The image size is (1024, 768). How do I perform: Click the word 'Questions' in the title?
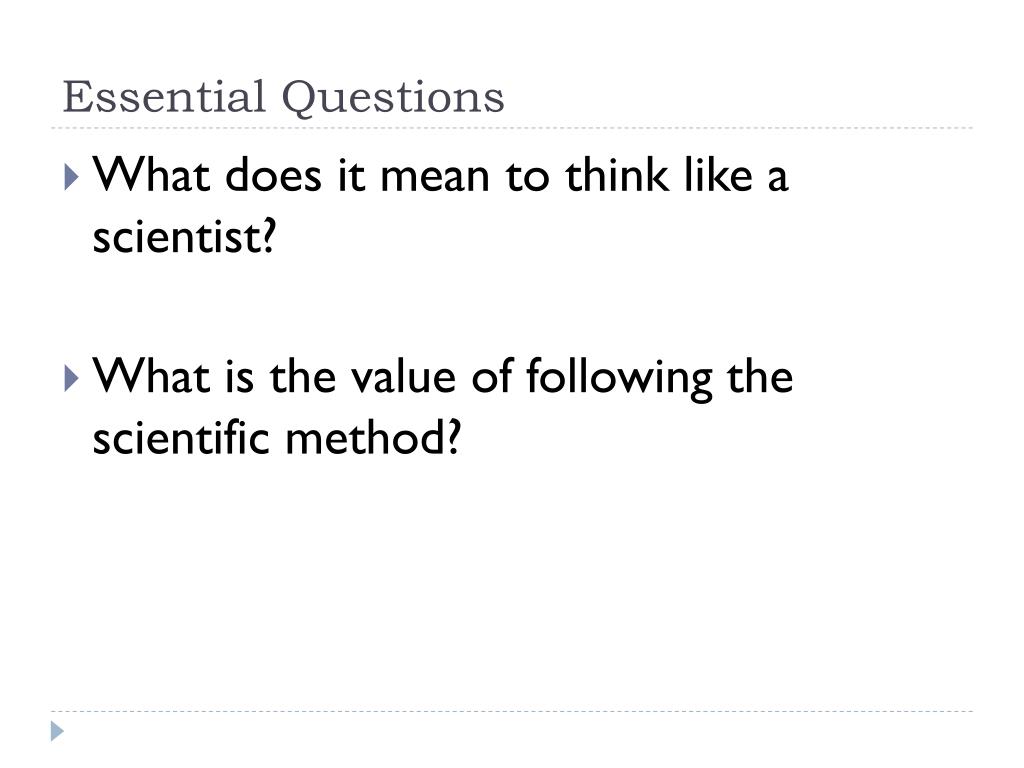click(393, 98)
